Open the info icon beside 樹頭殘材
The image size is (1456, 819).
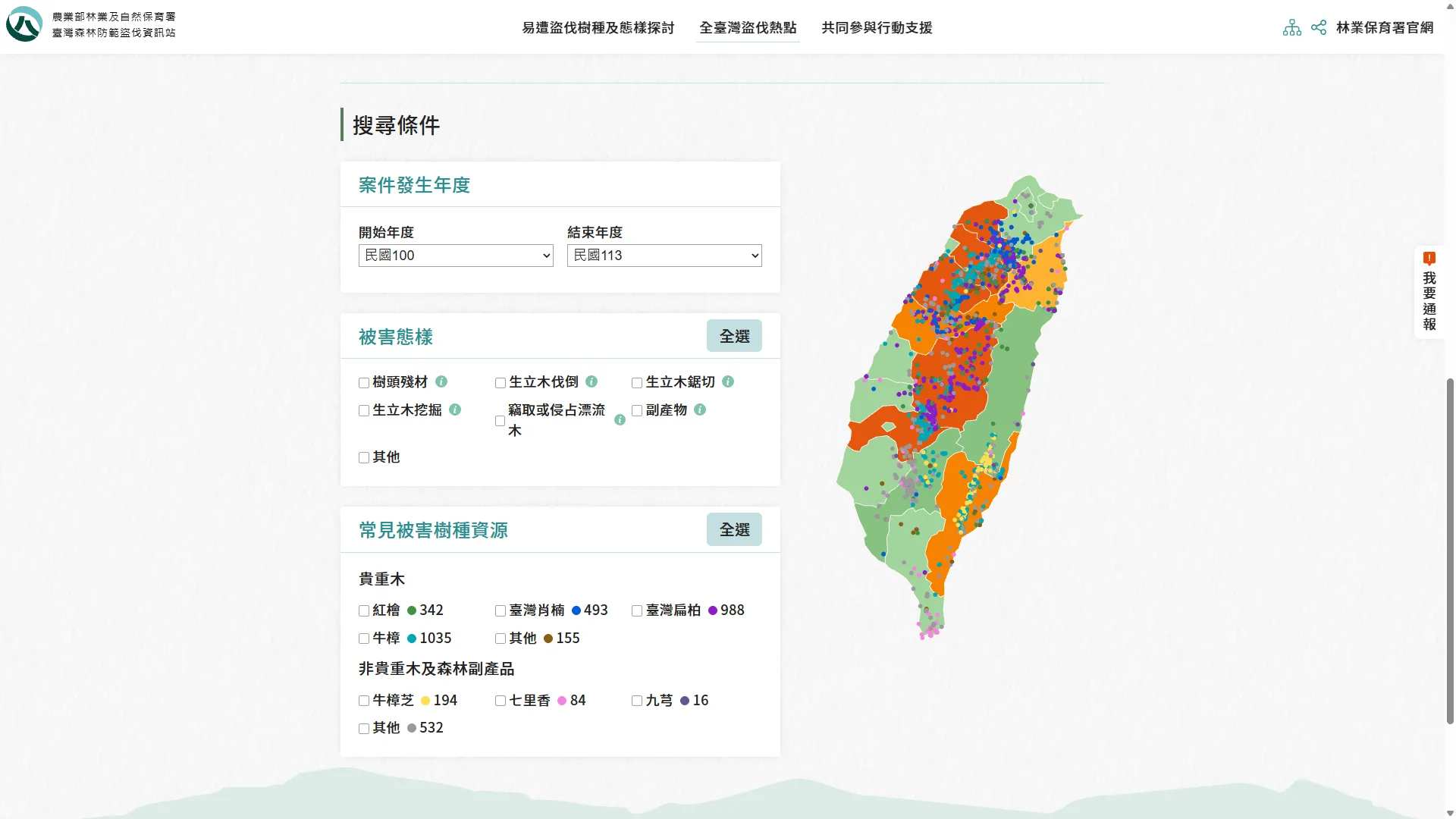click(442, 381)
